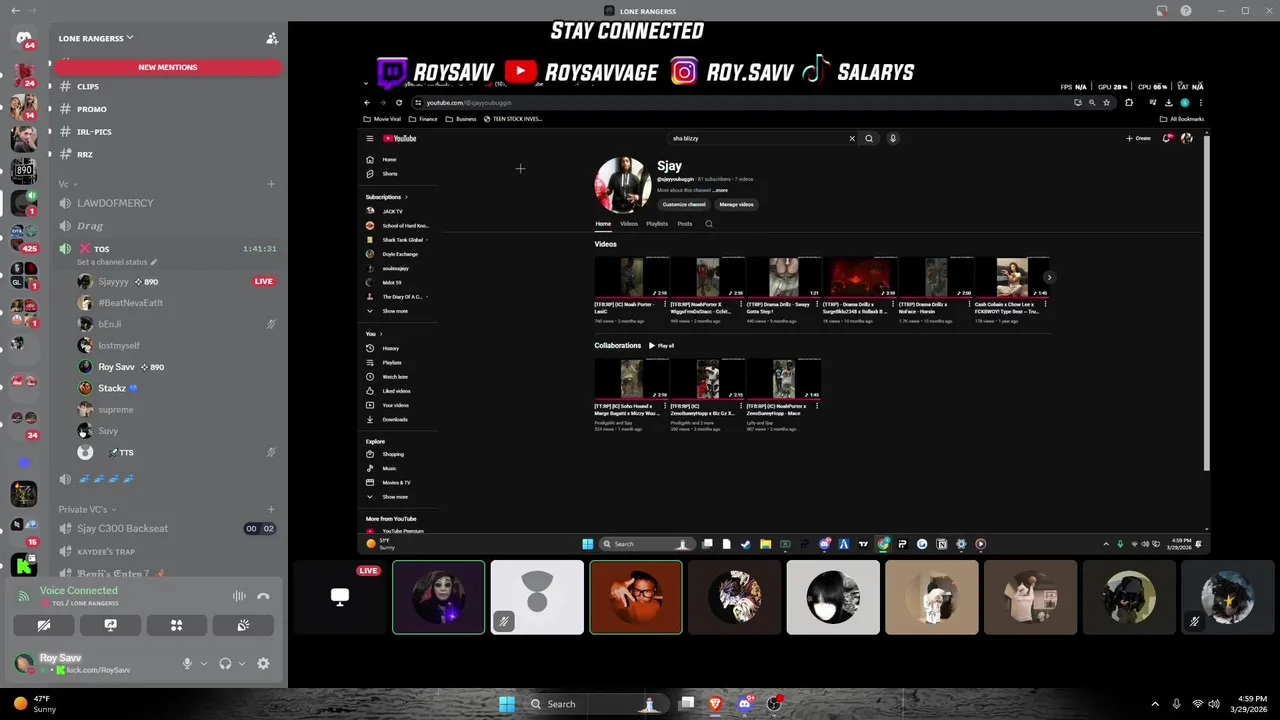Click the Voice Connected signal icon

[24, 596]
